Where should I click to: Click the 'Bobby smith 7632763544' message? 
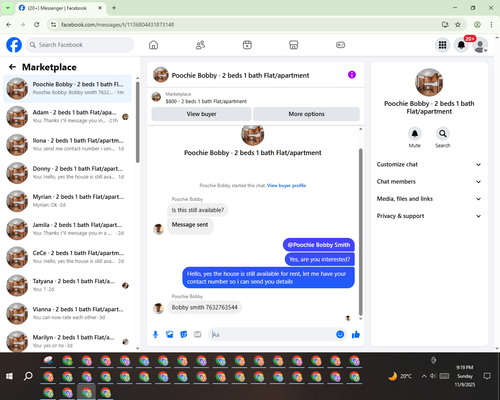tap(205, 307)
